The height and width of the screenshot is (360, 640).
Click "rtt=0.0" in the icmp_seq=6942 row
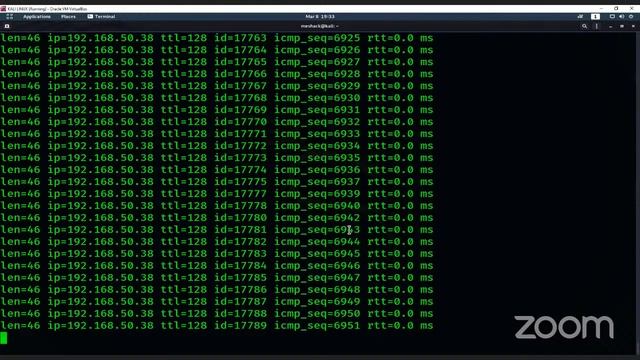(x=391, y=218)
